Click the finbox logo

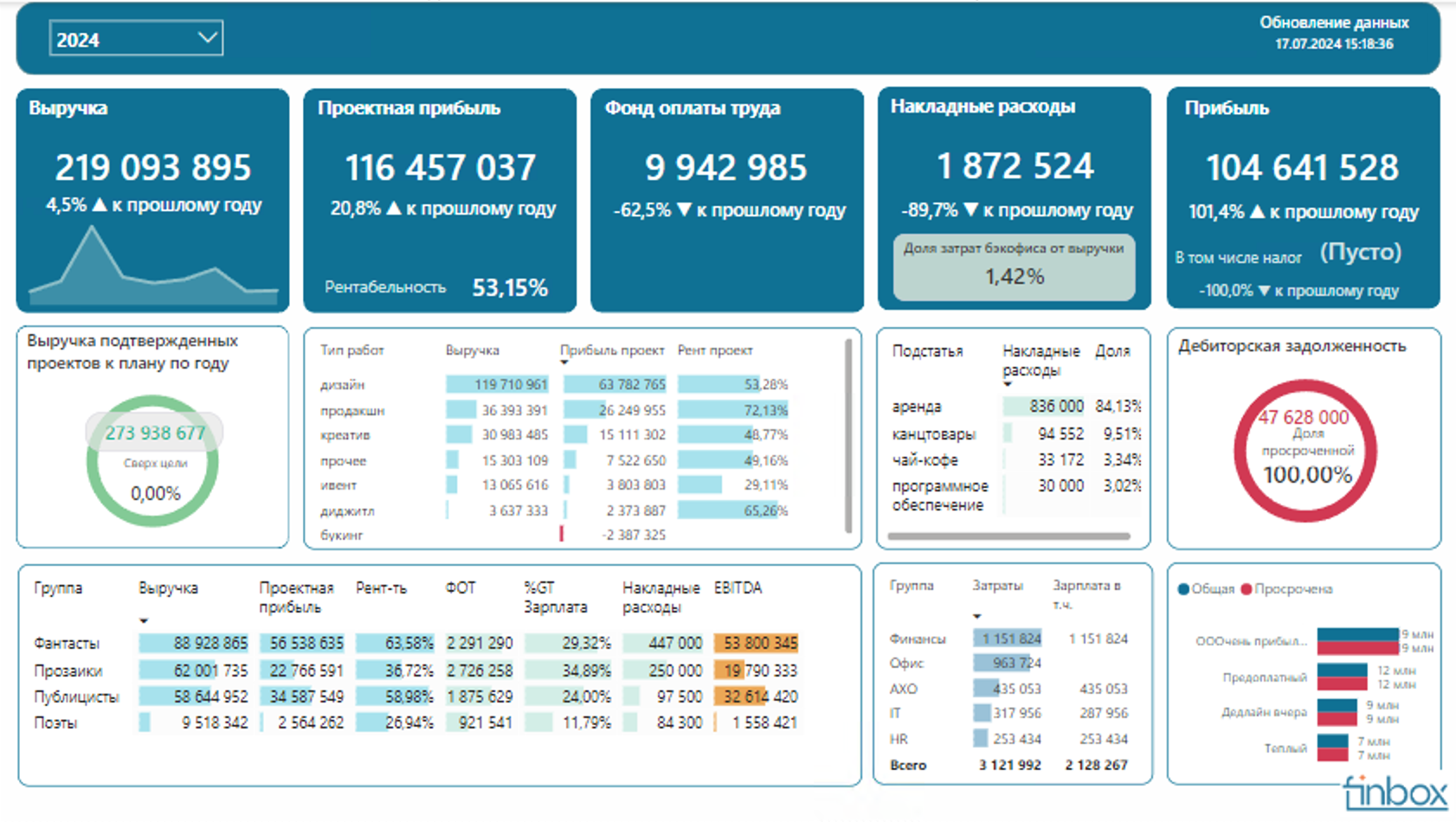(x=1395, y=793)
